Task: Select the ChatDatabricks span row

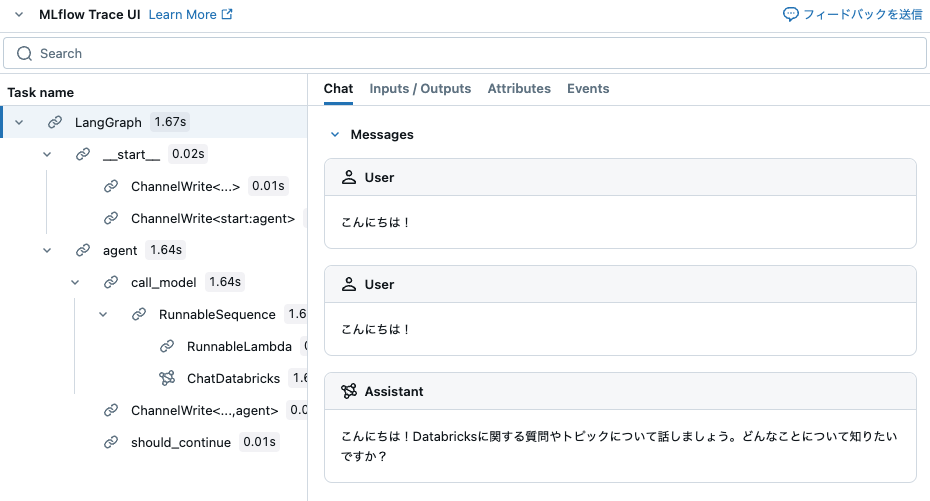Action: tap(154, 378)
